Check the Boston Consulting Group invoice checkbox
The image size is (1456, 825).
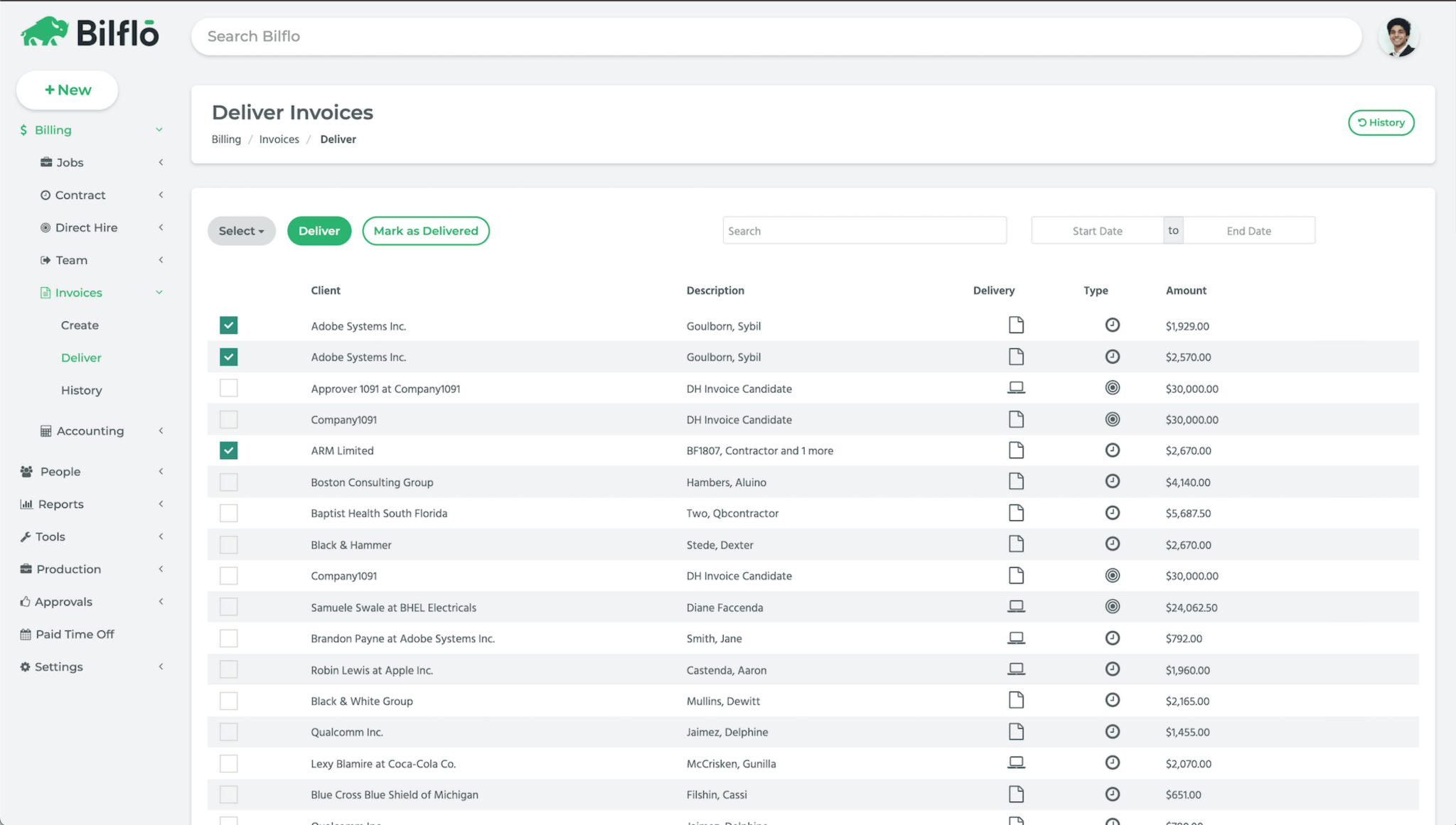coord(228,482)
